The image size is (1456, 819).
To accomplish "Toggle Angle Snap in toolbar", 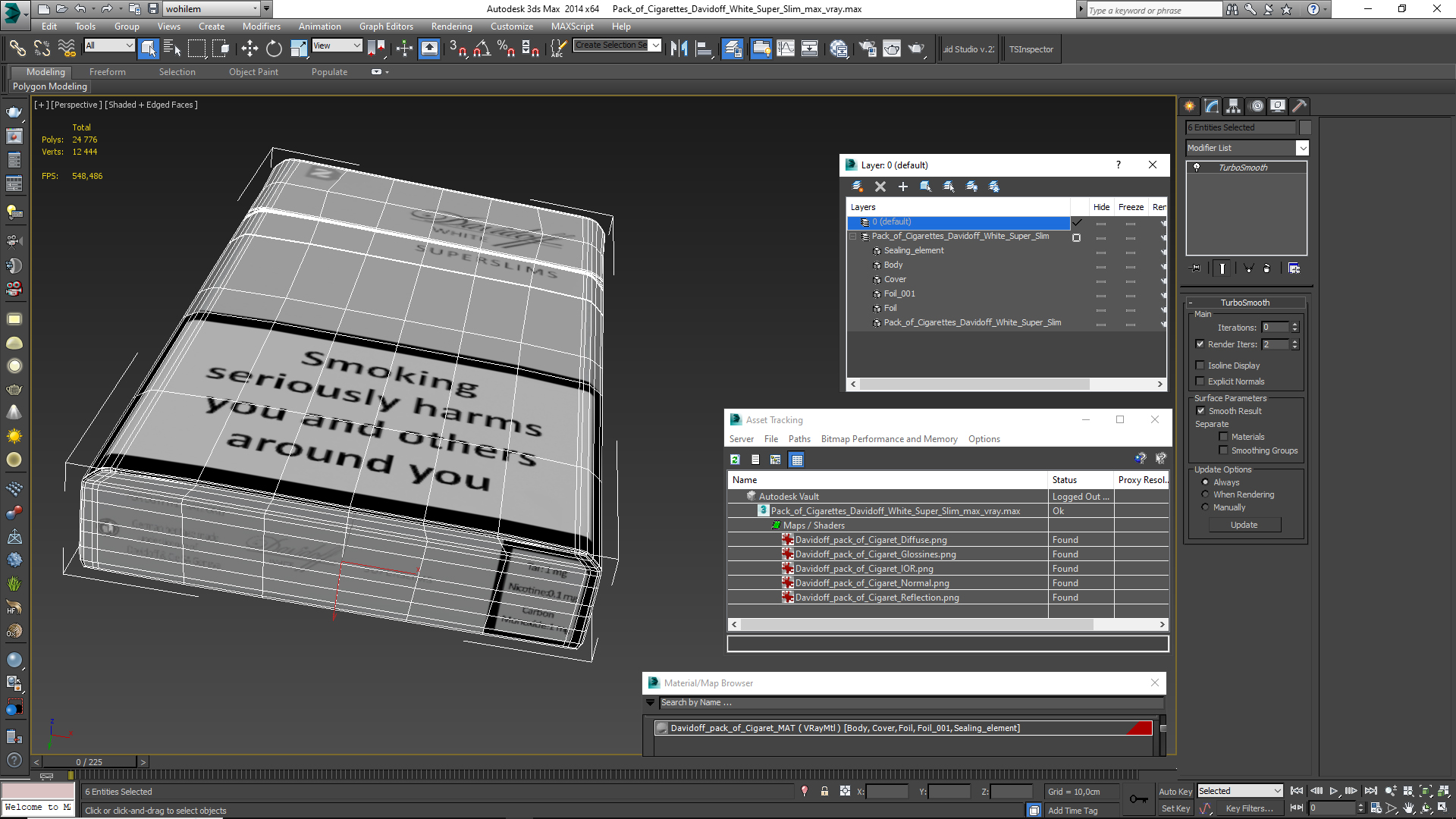I will 482,49.
